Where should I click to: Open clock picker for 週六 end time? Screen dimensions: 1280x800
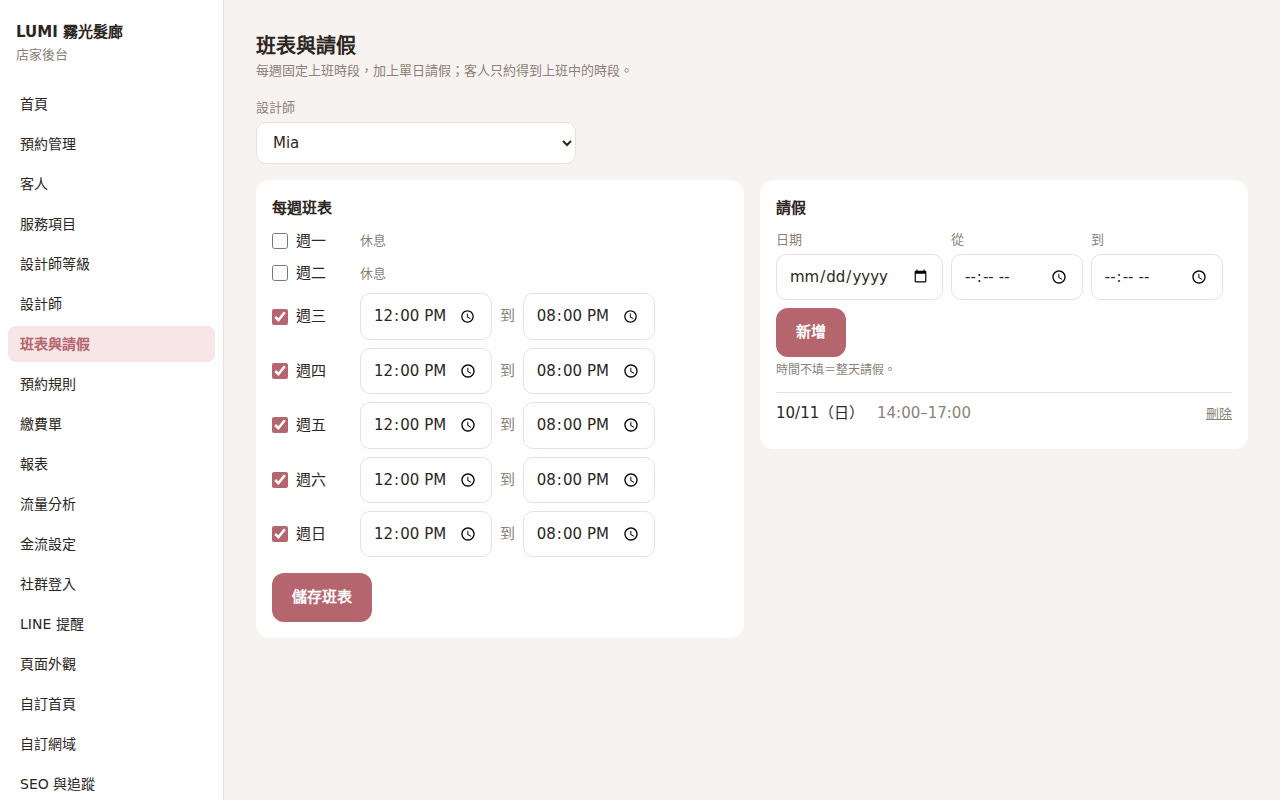(x=630, y=480)
